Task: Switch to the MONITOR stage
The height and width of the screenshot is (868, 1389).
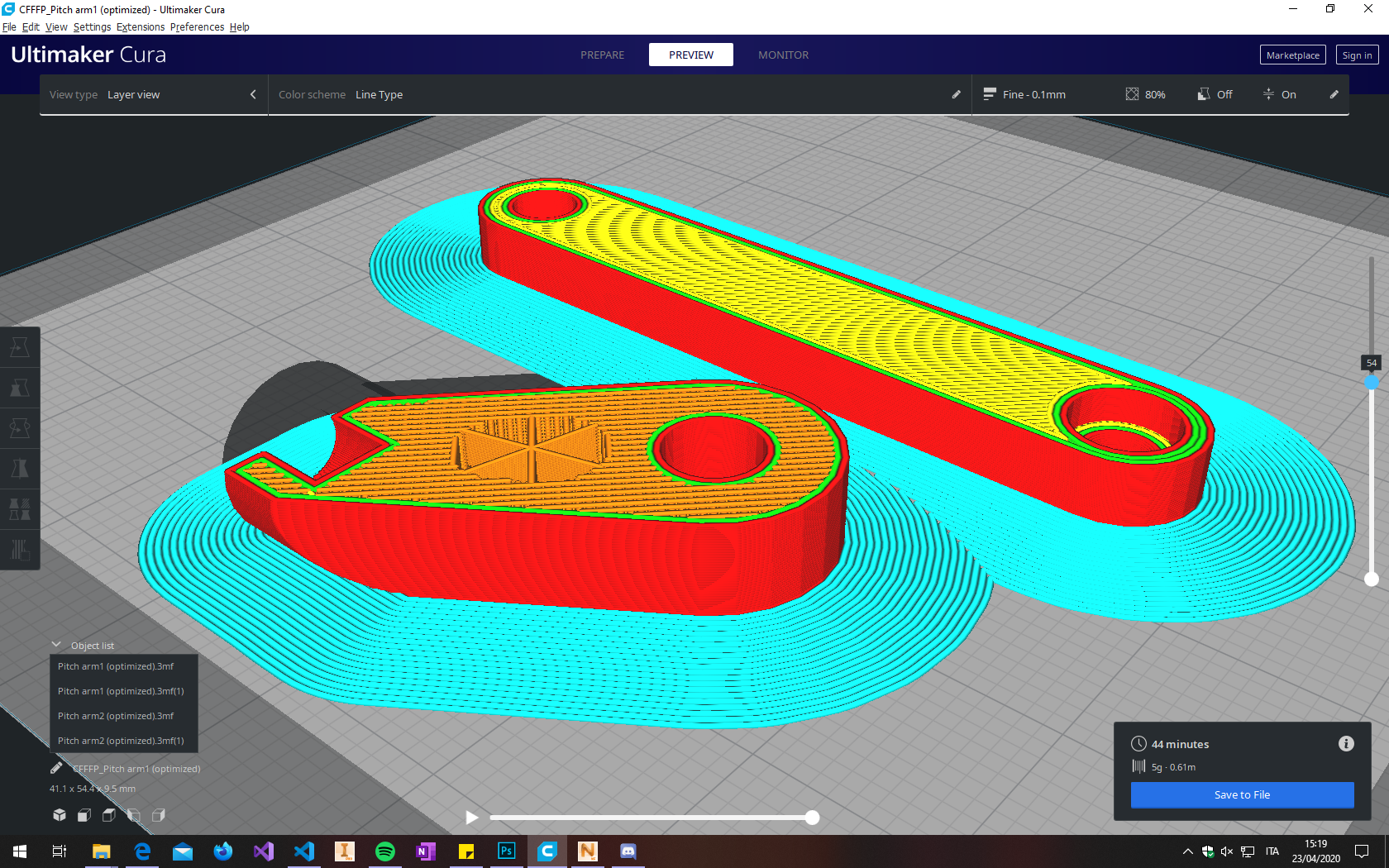Action: coord(783,55)
